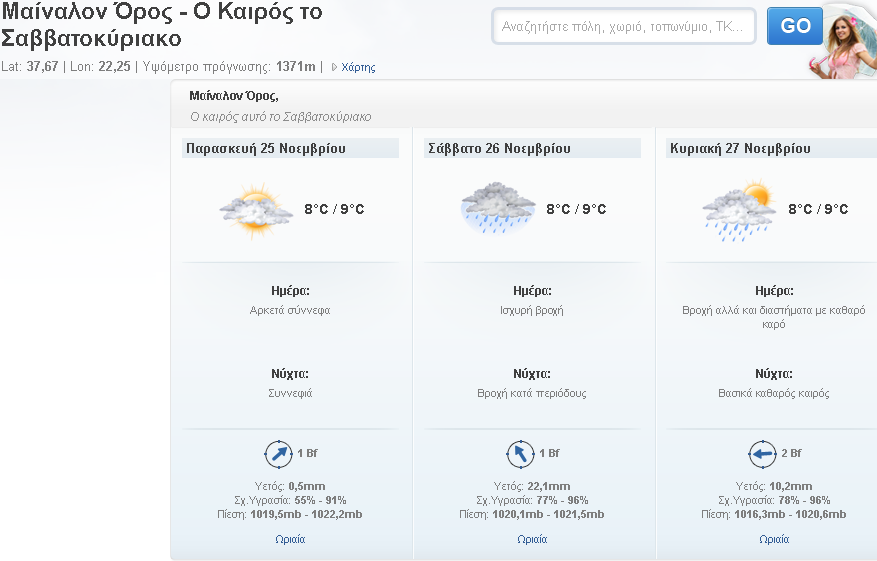
Task: Open the Χάρτης map link
Action: click(358, 67)
